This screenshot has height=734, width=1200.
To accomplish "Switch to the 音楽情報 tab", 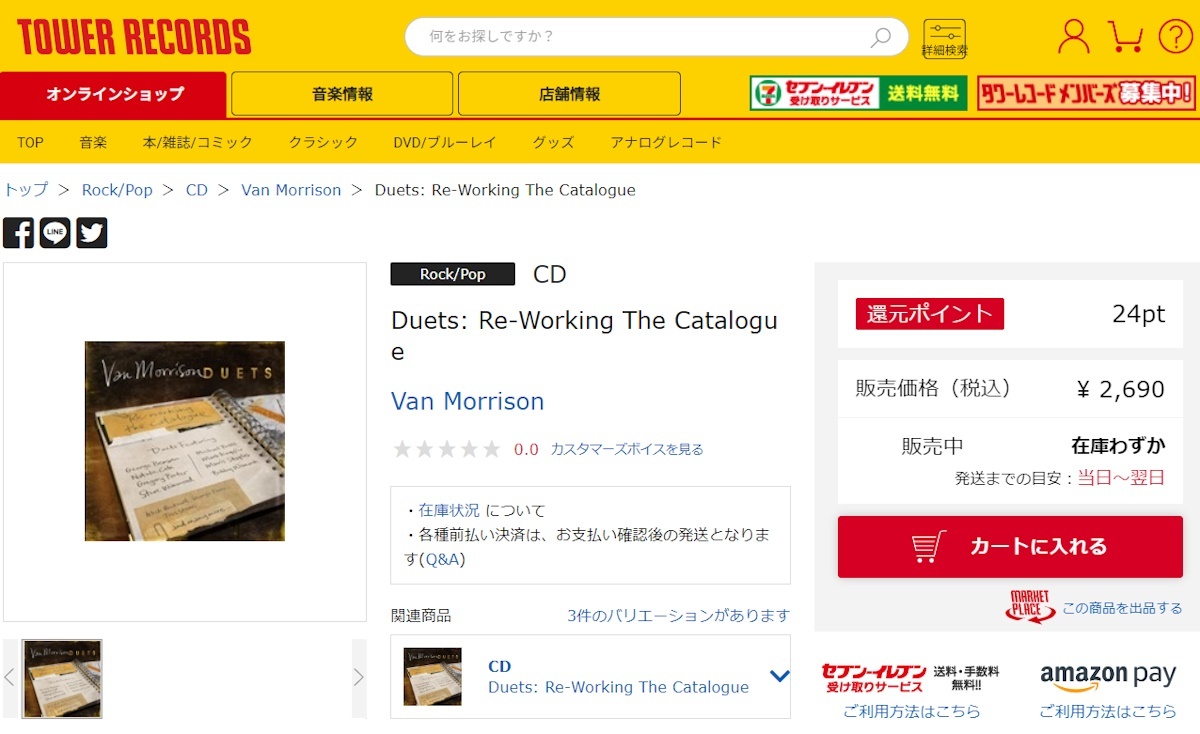I will 342,94.
